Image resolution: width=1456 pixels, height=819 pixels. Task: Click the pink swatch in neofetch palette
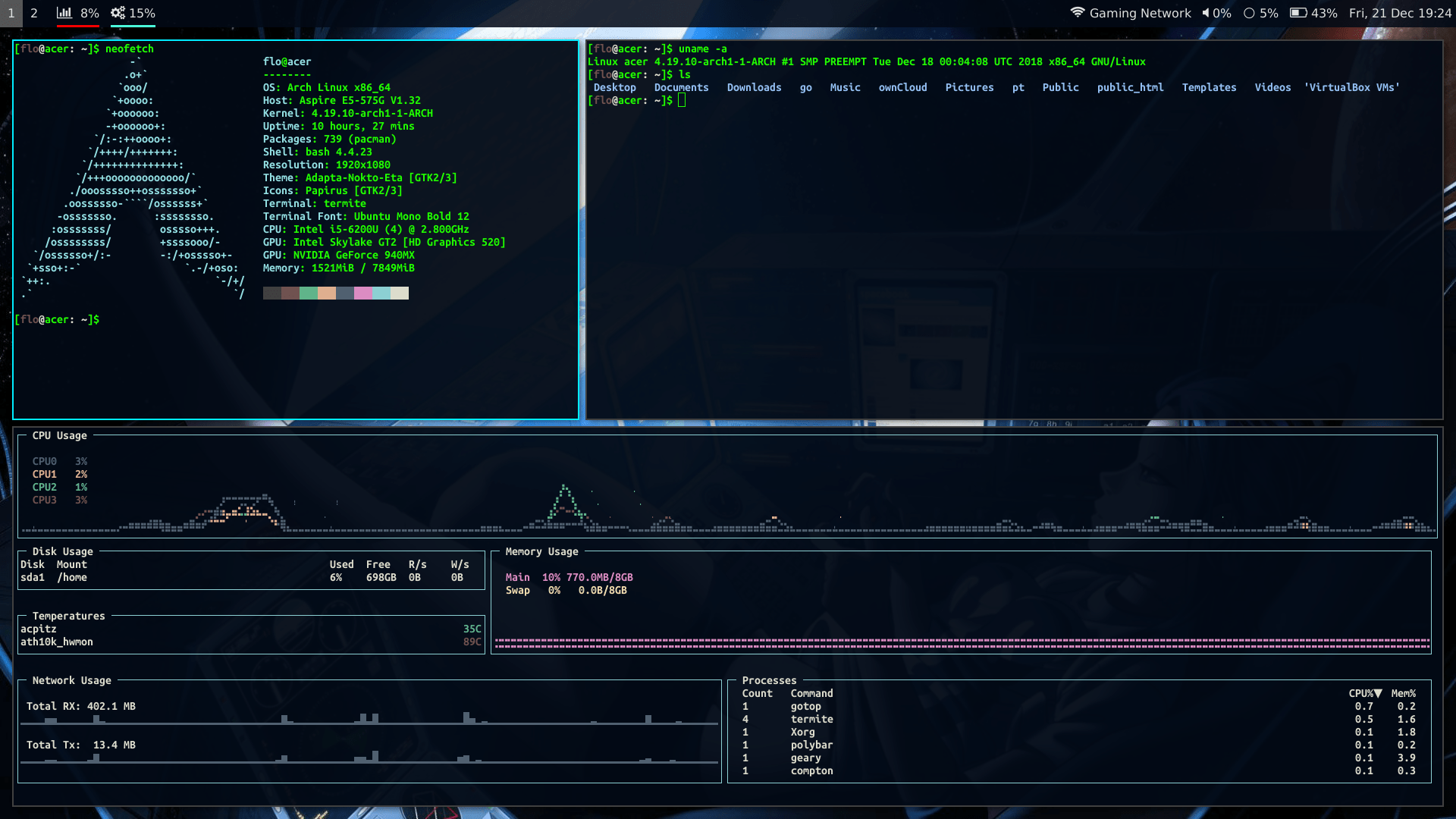tap(362, 293)
